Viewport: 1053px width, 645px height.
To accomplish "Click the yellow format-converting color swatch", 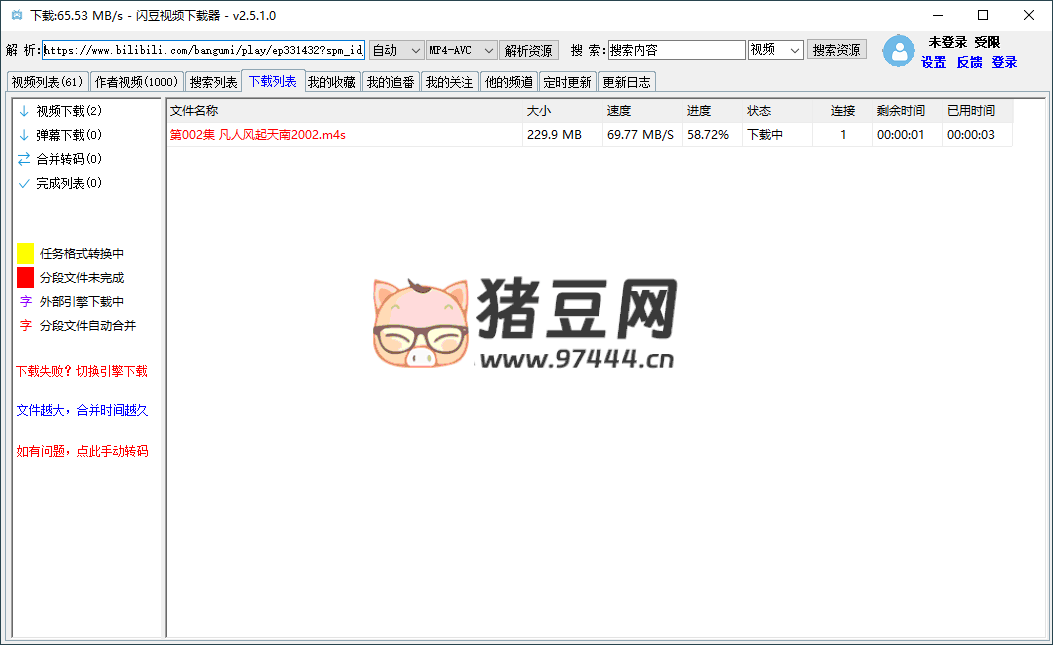I will (x=25, y=254).
